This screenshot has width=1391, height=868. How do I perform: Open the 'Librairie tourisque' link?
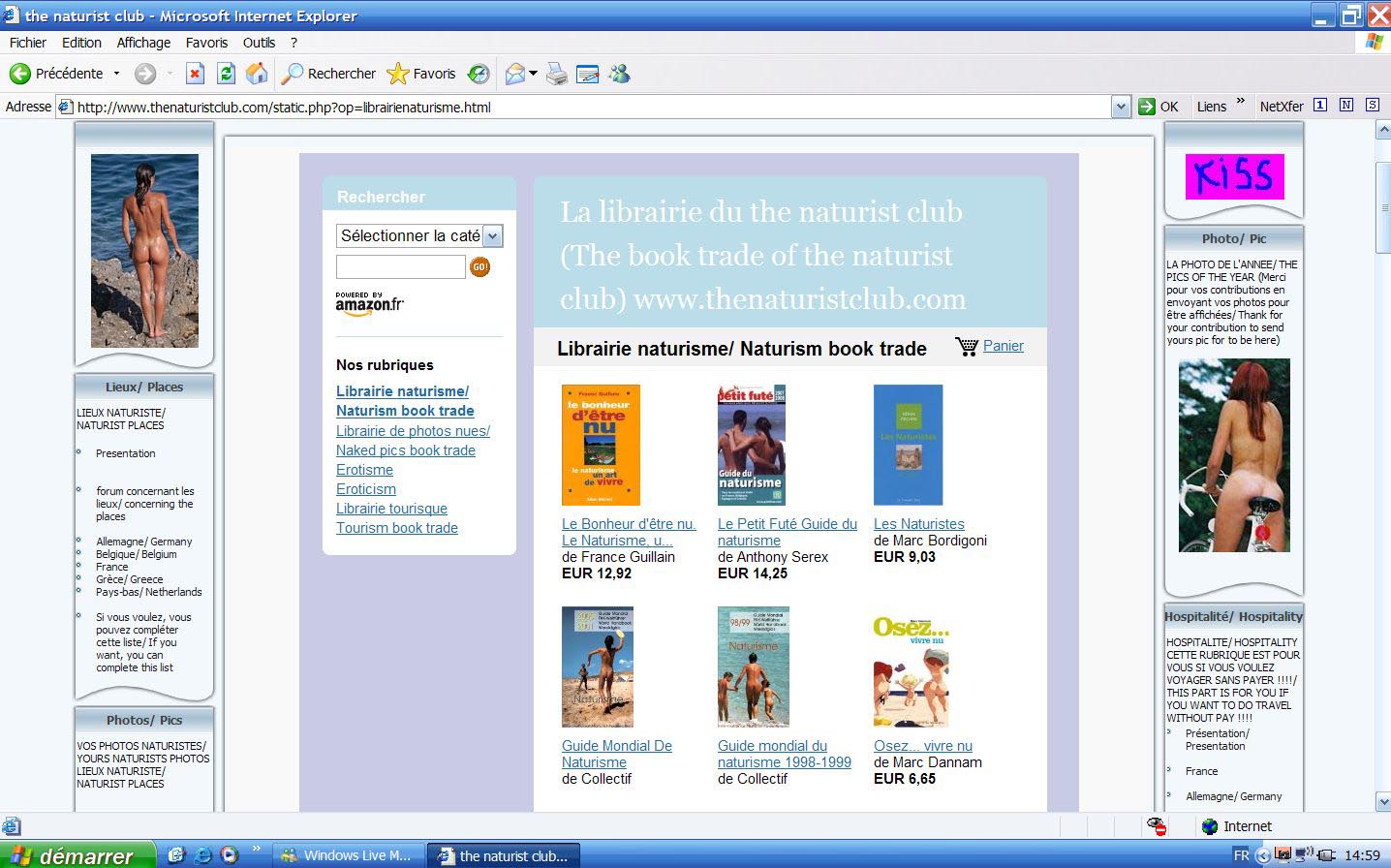[x=391, y=509]
